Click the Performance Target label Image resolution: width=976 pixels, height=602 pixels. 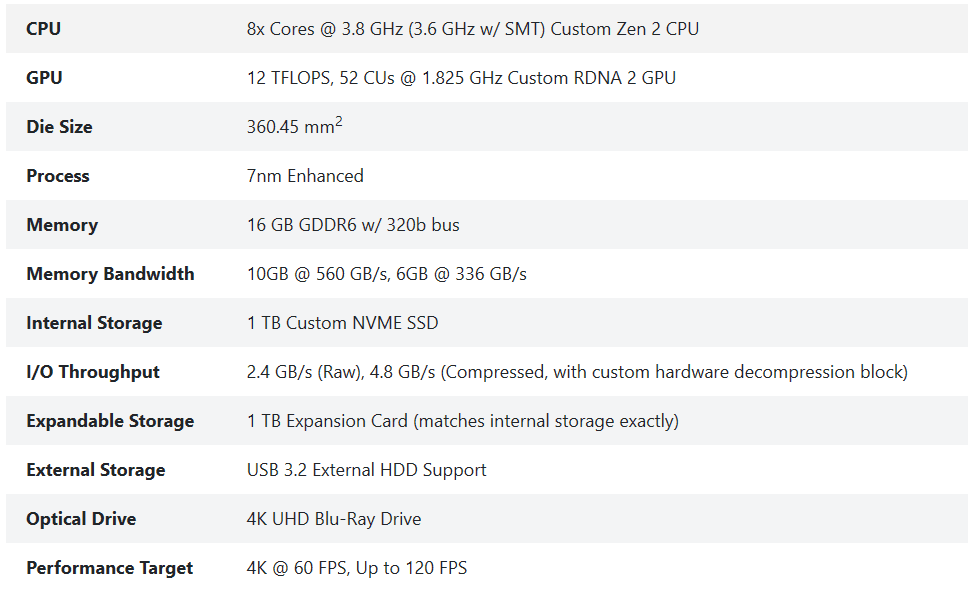click(x=110, y=568)
